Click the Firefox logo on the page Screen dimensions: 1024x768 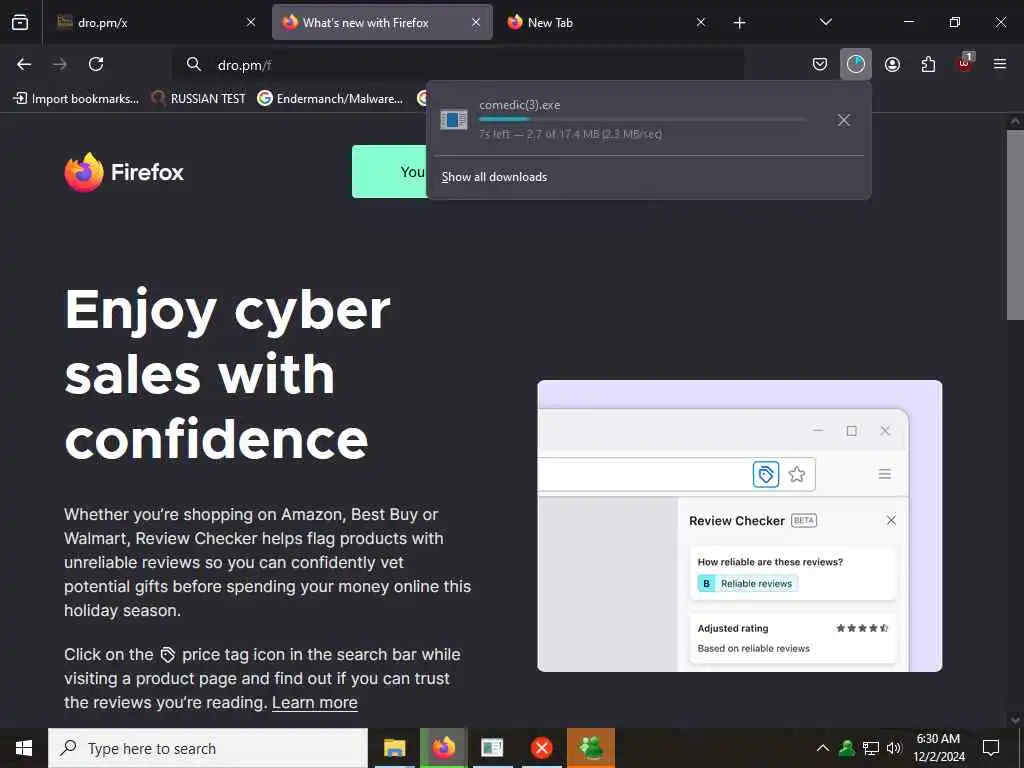pos(124,172)
